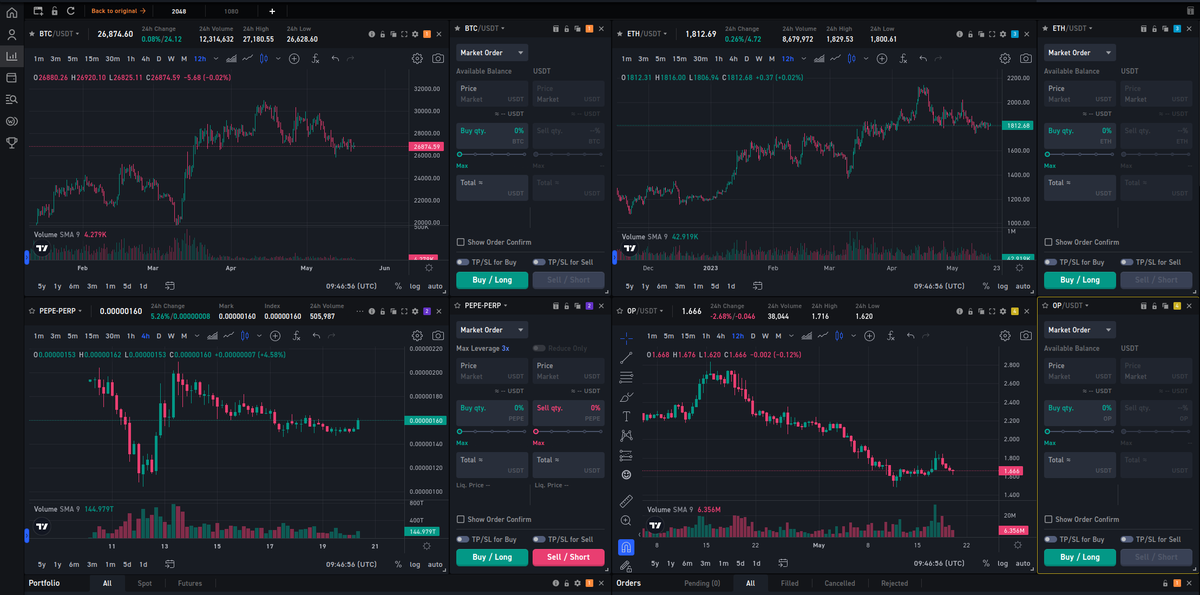Switch to the 2048 layout tab

pyautogui.click(x=179, y=11)
